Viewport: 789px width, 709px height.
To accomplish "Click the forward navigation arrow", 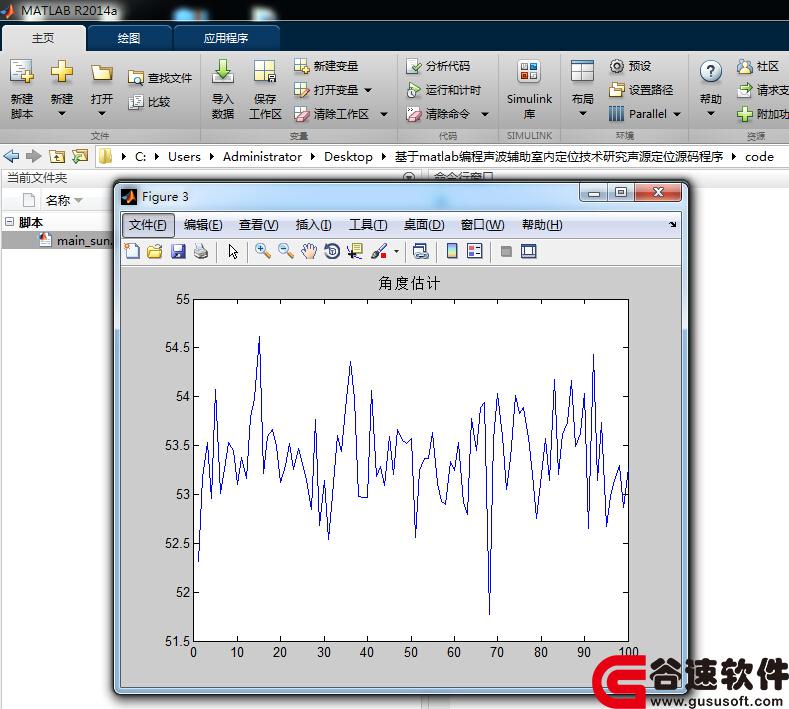I will tap(33, 156).
